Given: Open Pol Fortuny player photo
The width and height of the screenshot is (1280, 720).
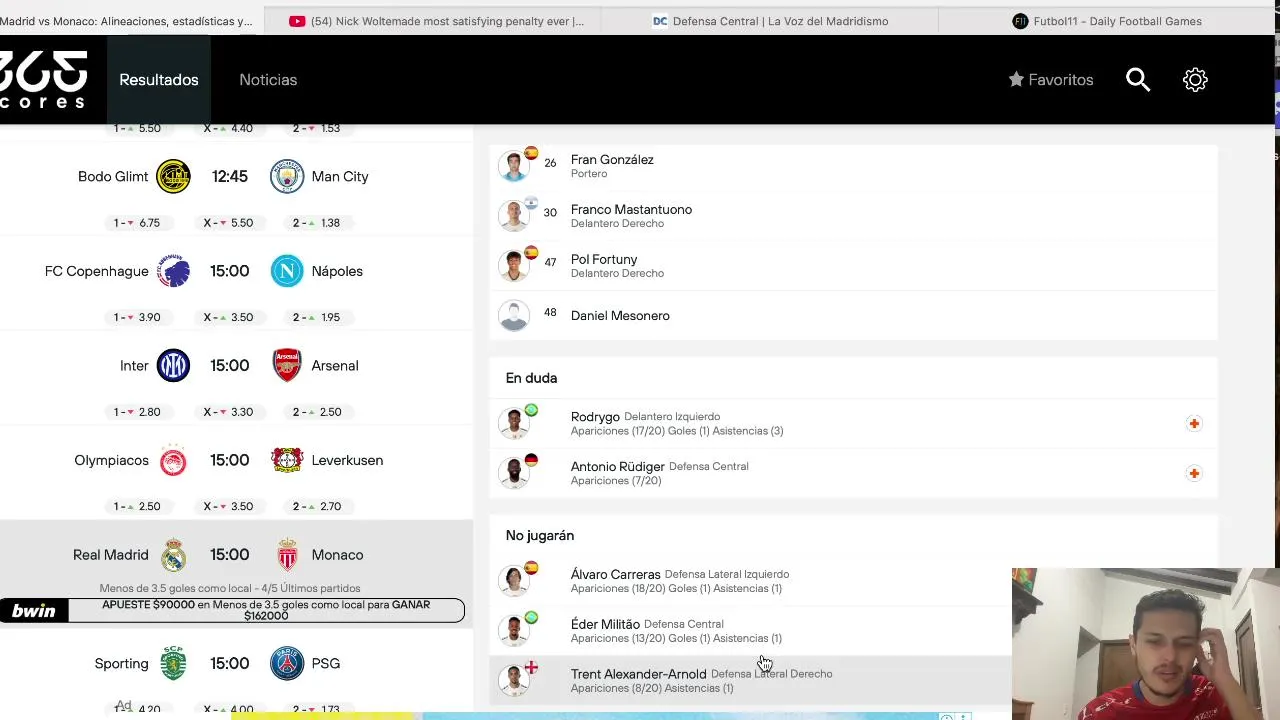Looking at the screenshot, I should (514, 265).
